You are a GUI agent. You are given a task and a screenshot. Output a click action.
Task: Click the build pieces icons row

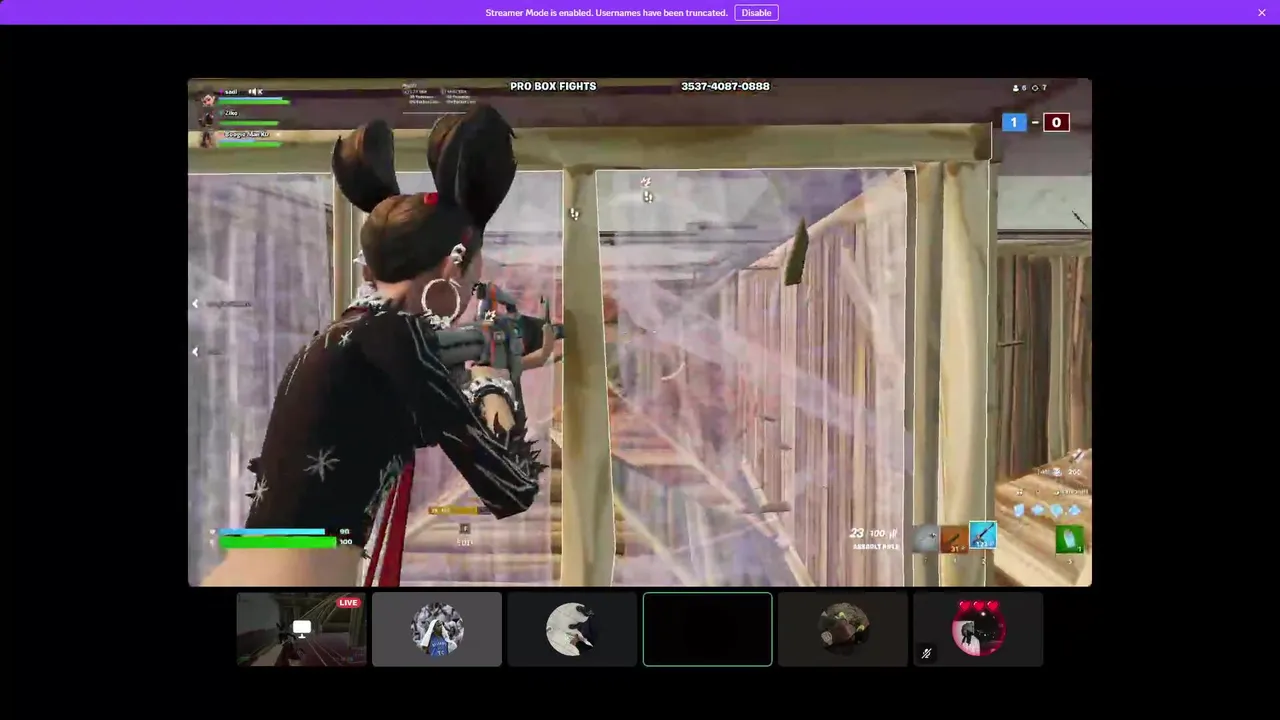[1047, 510]
